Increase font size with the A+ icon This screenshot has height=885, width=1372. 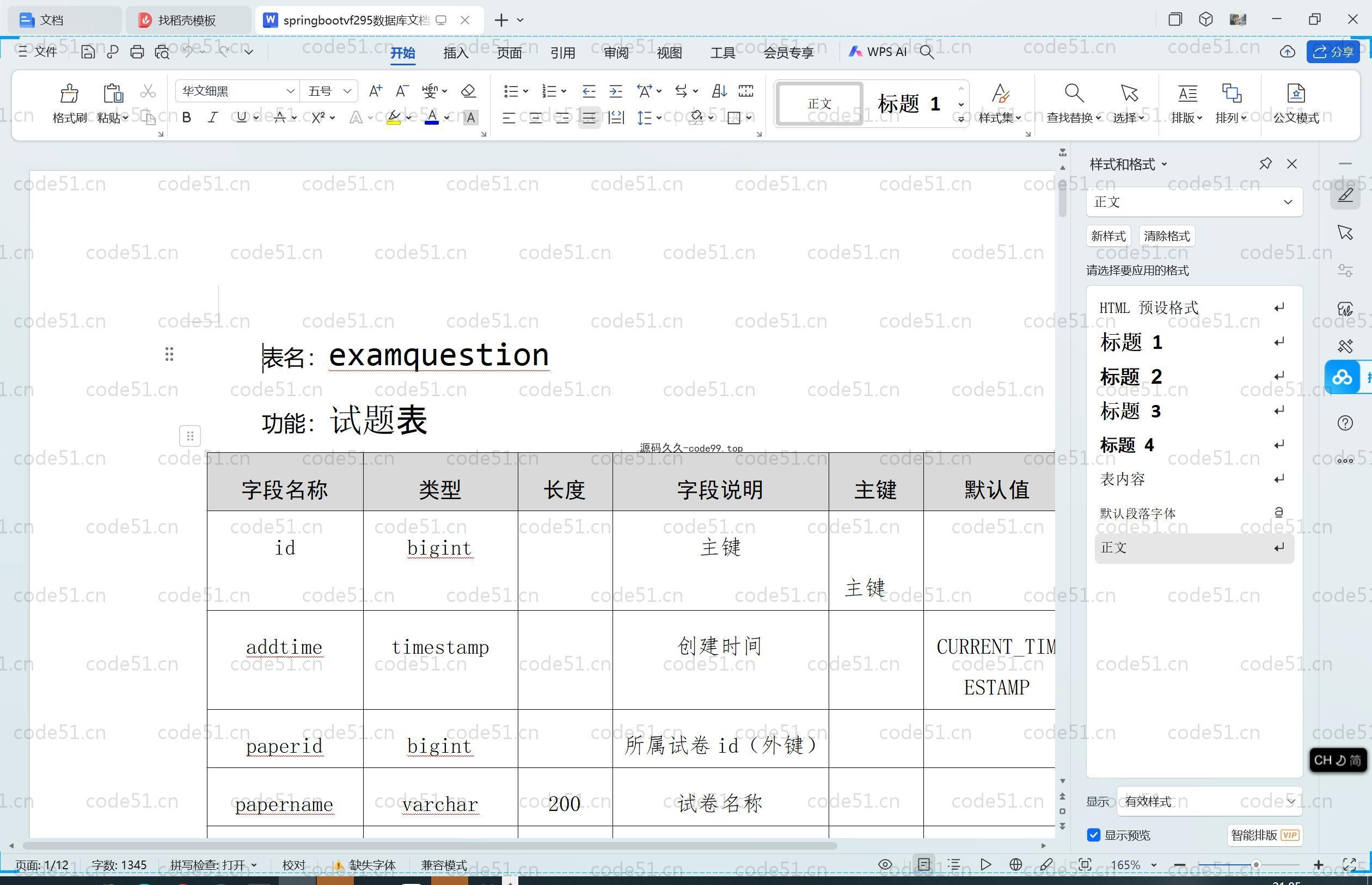point(375,91)
